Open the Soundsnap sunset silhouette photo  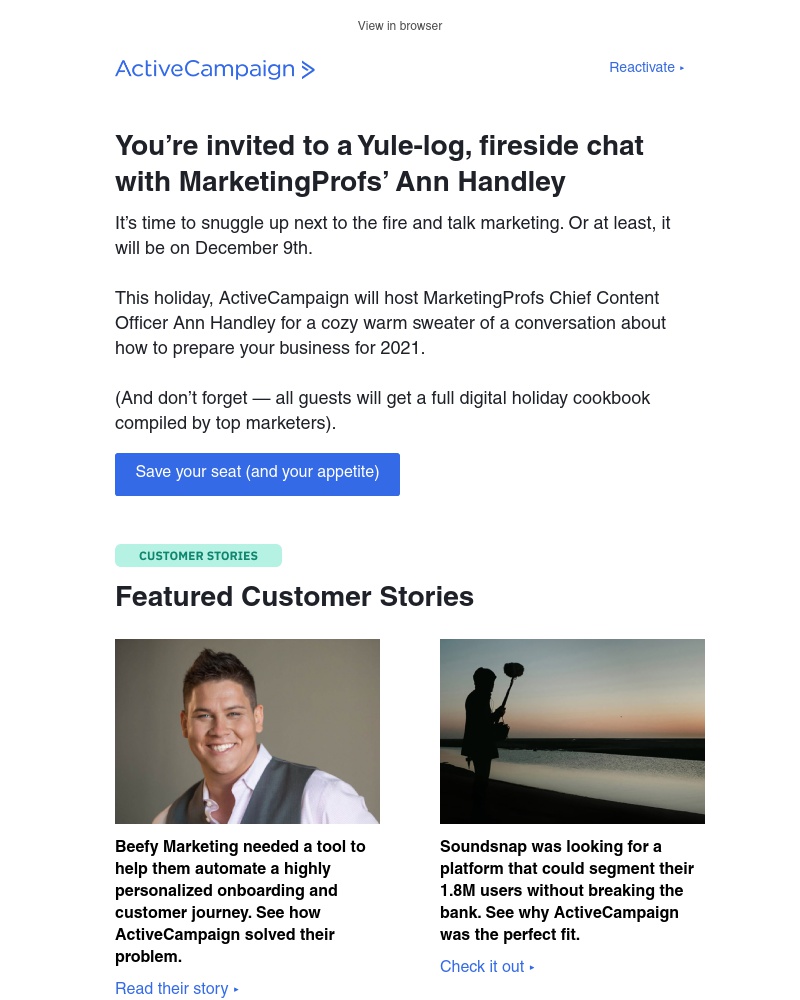coord(572,732)
